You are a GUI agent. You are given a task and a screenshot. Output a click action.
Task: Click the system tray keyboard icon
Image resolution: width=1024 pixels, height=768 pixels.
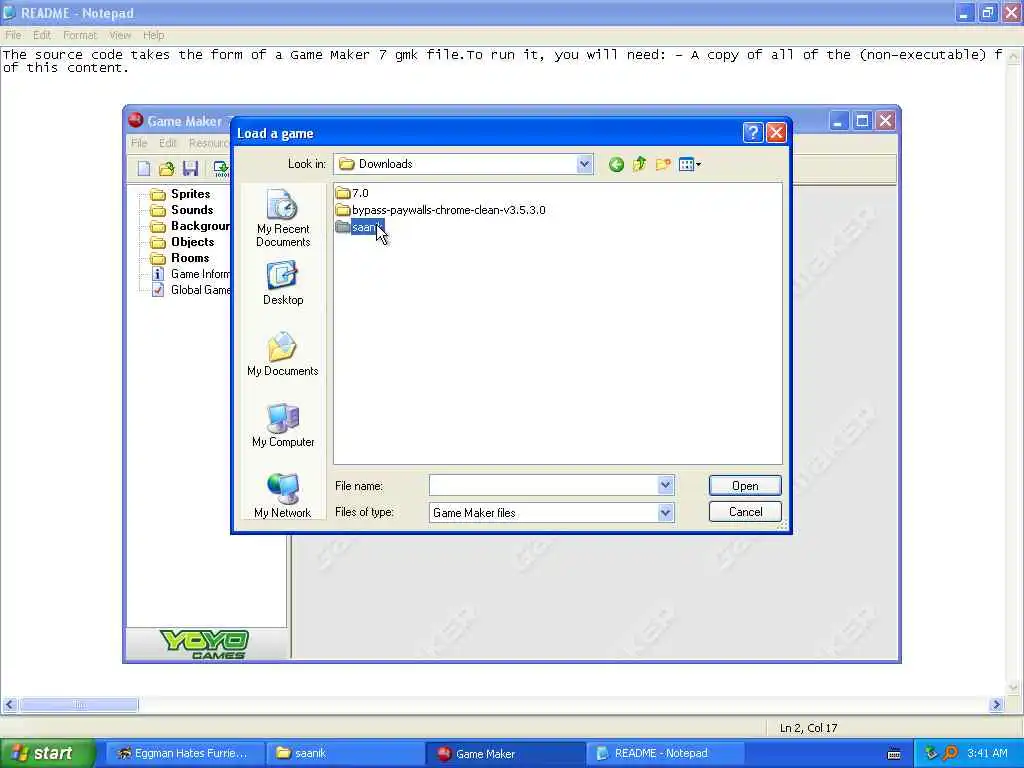tap(894, 754)
